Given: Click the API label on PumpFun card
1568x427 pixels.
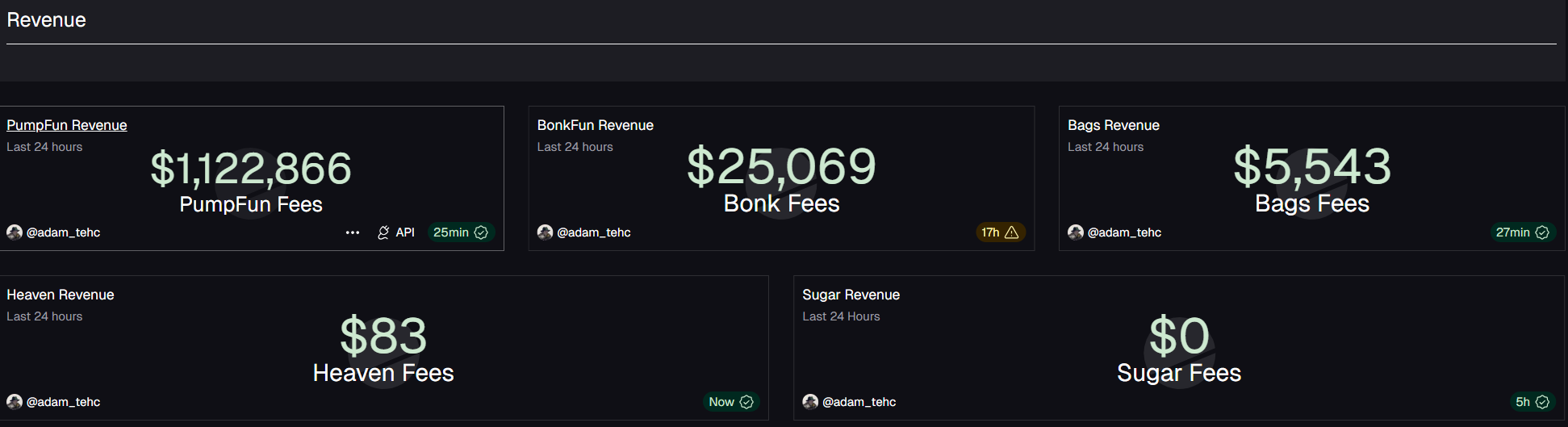Looking at the screenshot, I should [405, 232].
